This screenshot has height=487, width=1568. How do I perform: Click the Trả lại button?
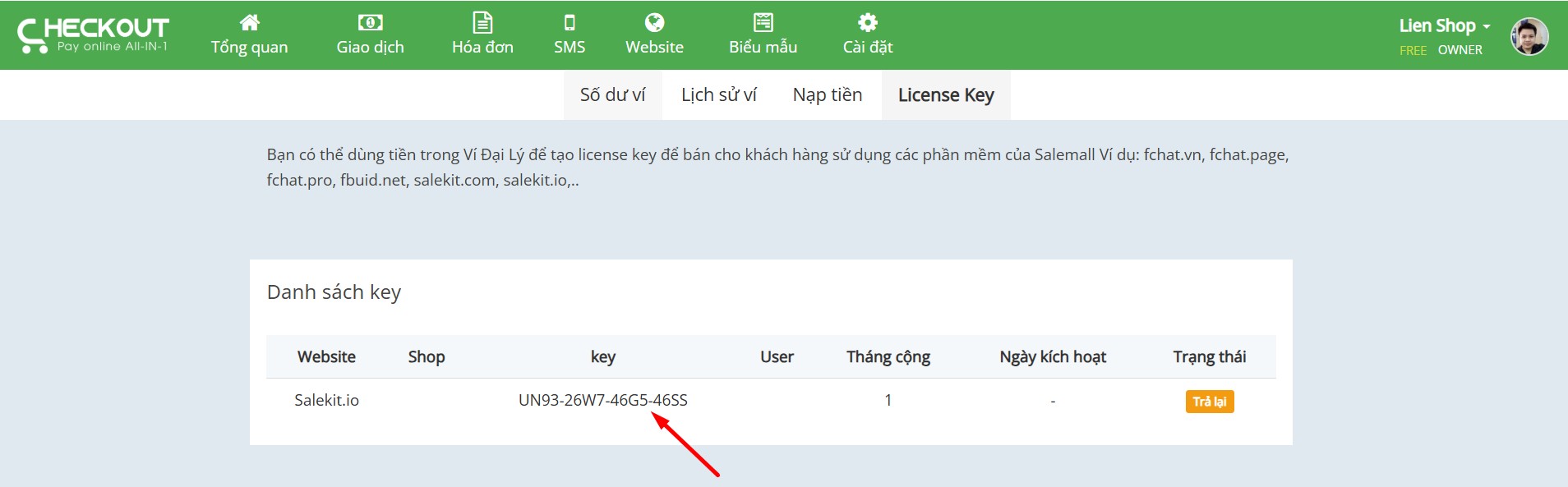(1210, 402)
